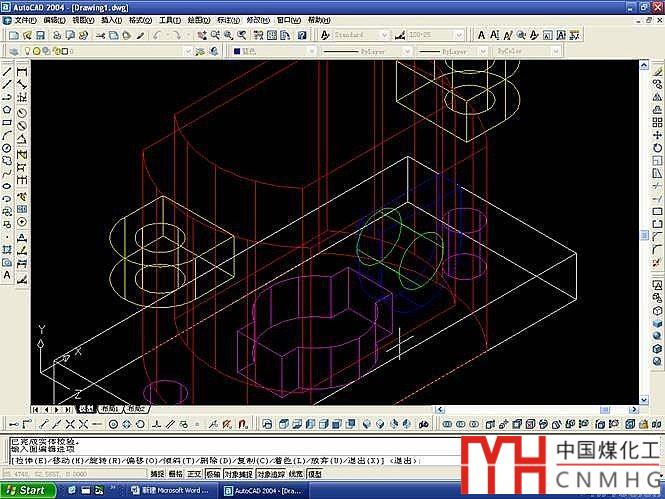Switch to Microsoft Word taskbar button
665x499 pixels.
click(x=170, y=491)
